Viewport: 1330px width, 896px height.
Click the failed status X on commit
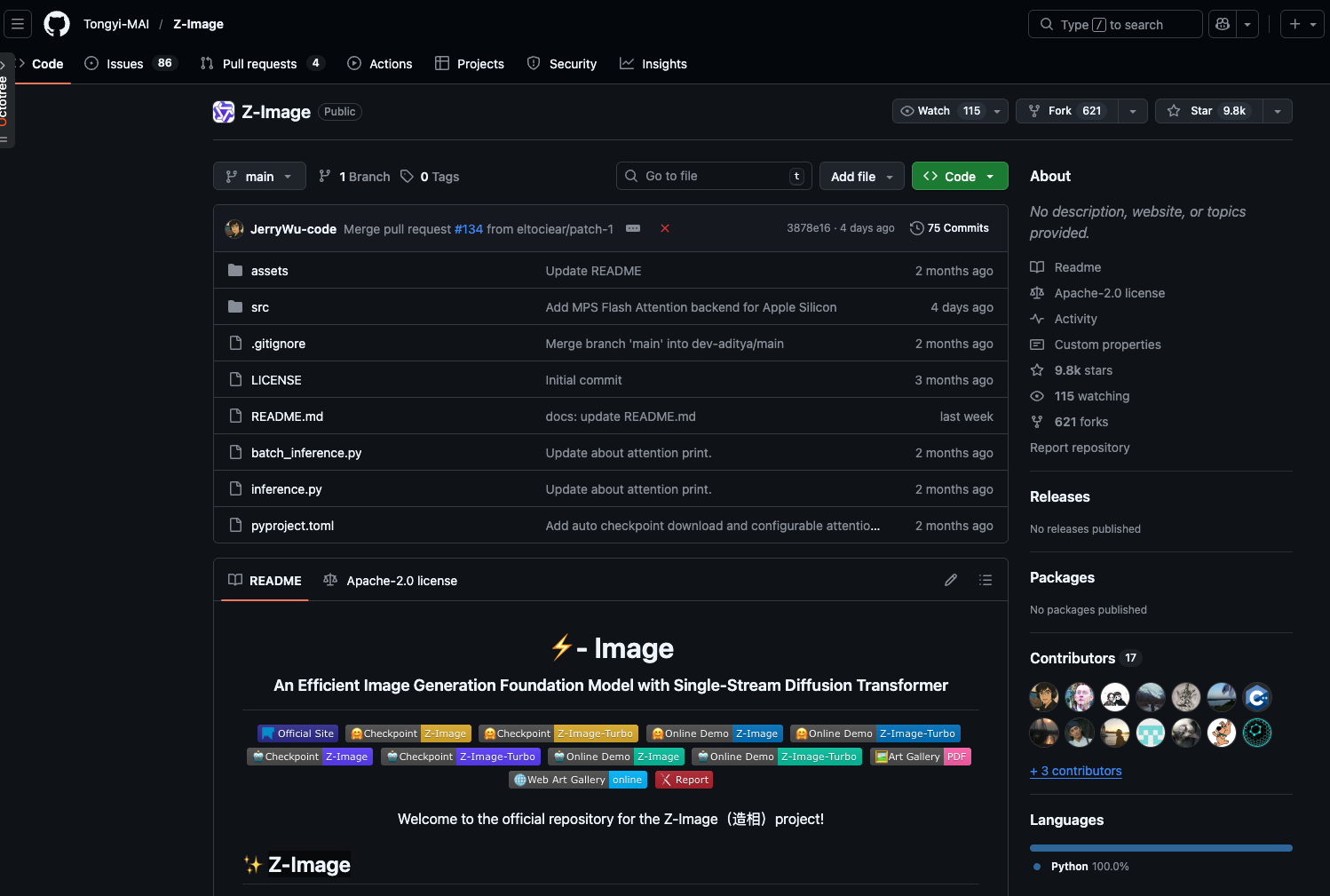tap(665, 228)
